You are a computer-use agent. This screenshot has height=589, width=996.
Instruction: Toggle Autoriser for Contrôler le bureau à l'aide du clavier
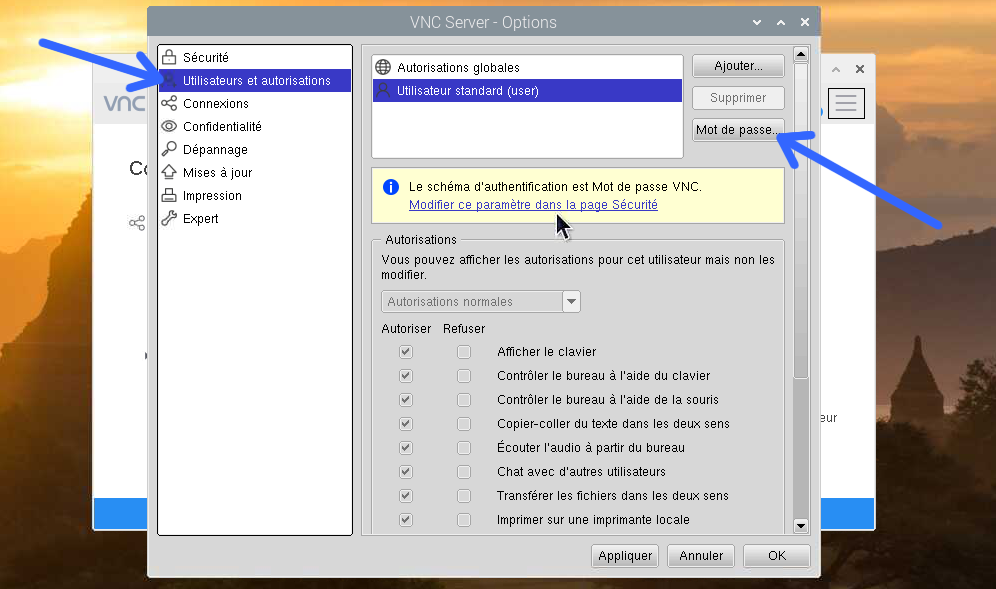click(x=406, y=376)
